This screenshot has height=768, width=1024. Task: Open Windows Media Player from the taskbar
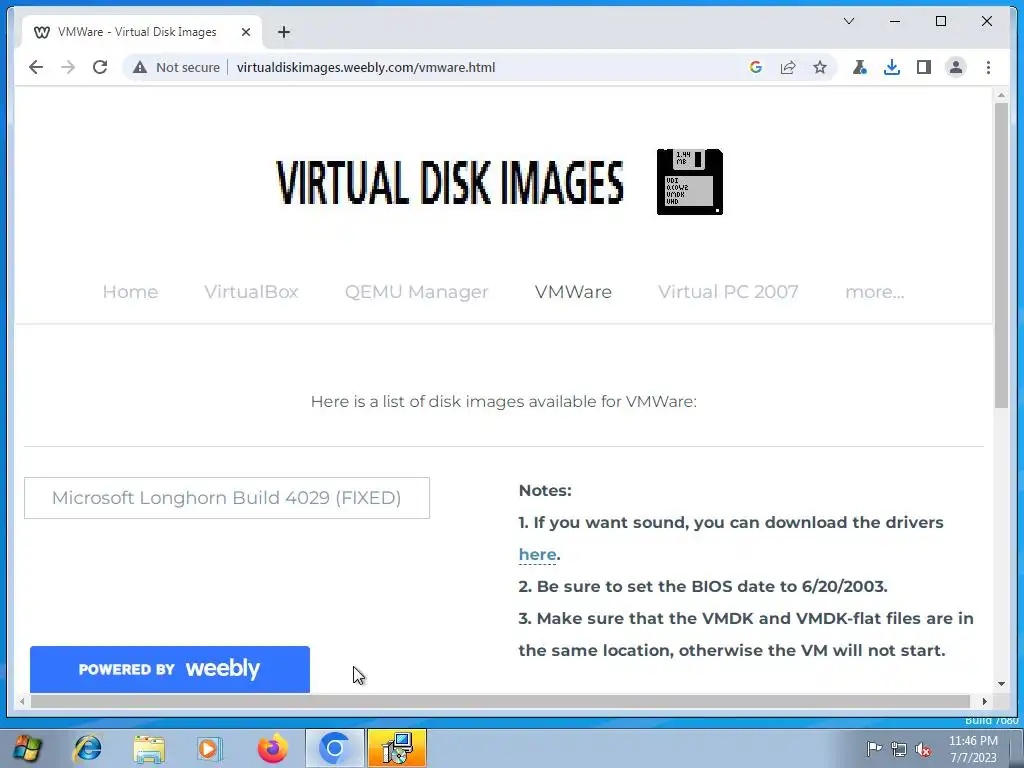tap(210, 748)
